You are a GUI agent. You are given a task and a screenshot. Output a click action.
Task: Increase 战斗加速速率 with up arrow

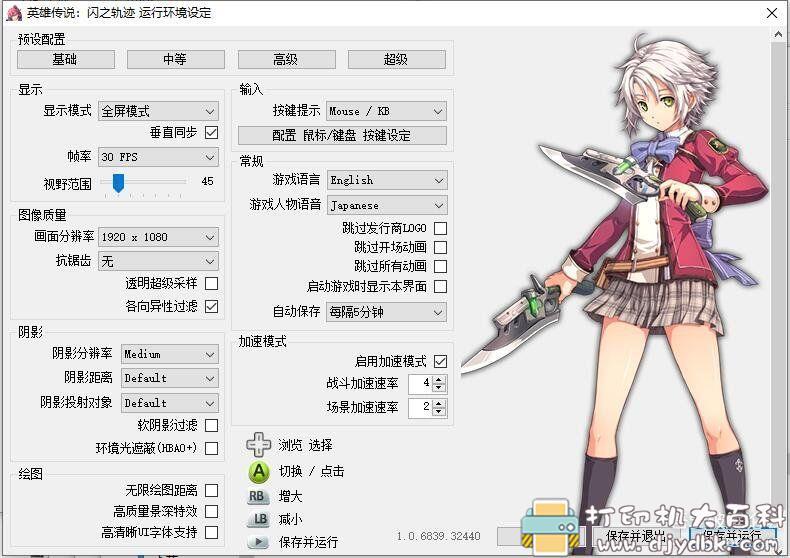click(439, 380)
